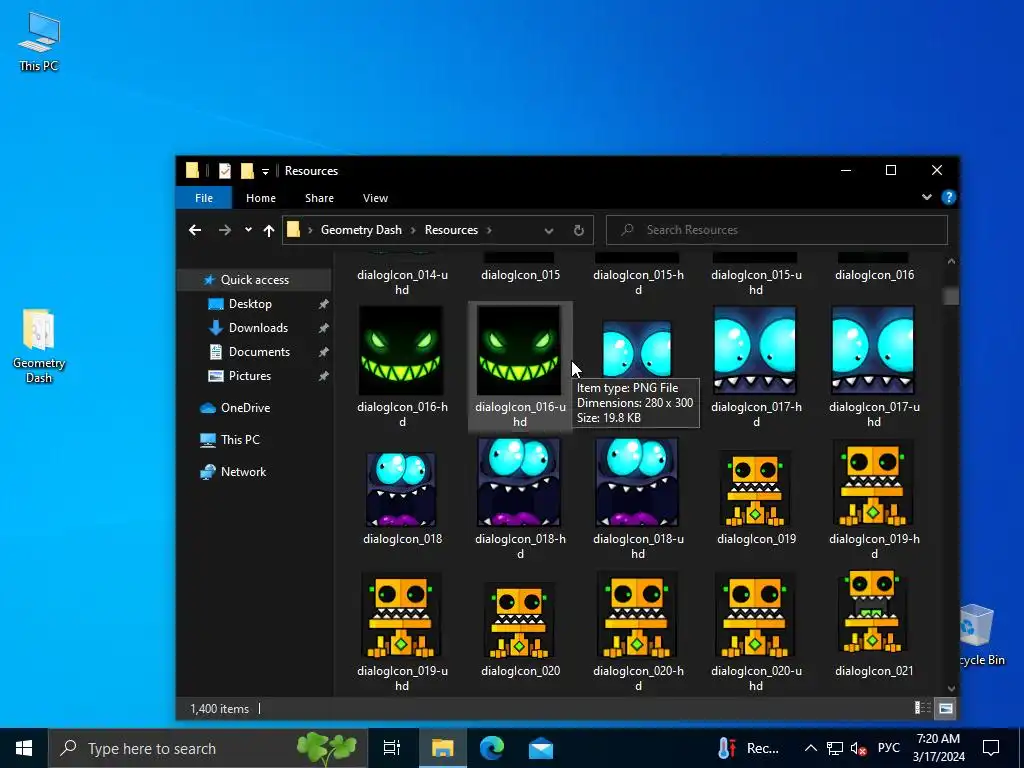Click the taskbar search box
1024x768 pixels.
(x=208, y=748)
